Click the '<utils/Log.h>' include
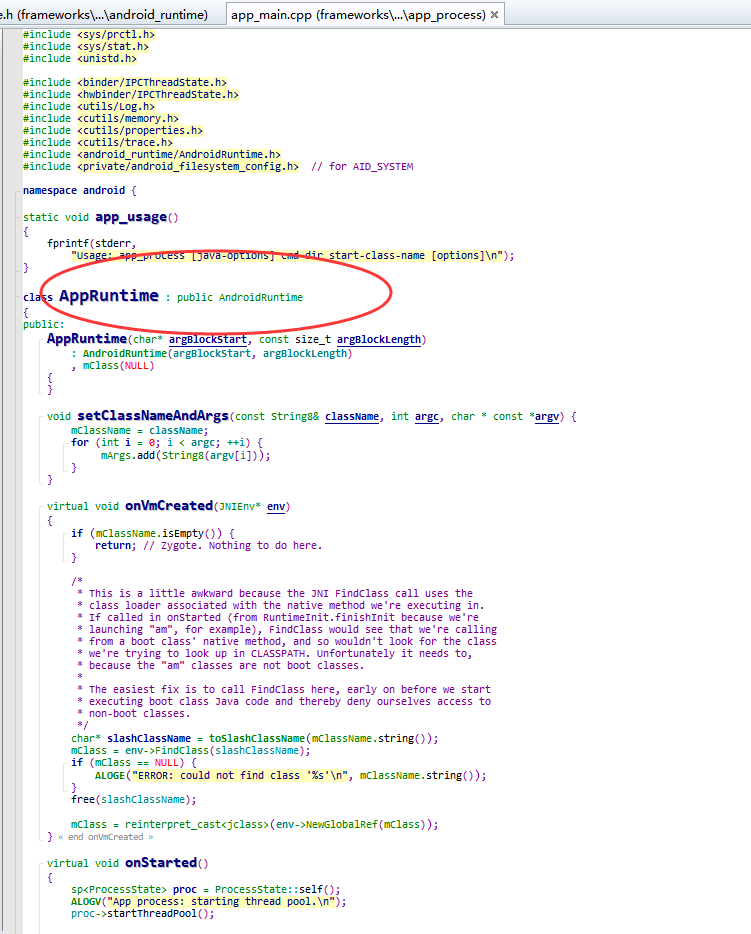The height and width of the screenshot is (934, 751). click(116, 107)
